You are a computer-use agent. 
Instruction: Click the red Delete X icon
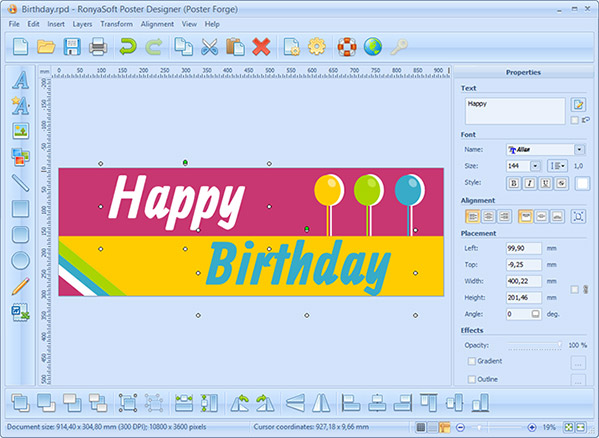[261, 47]
